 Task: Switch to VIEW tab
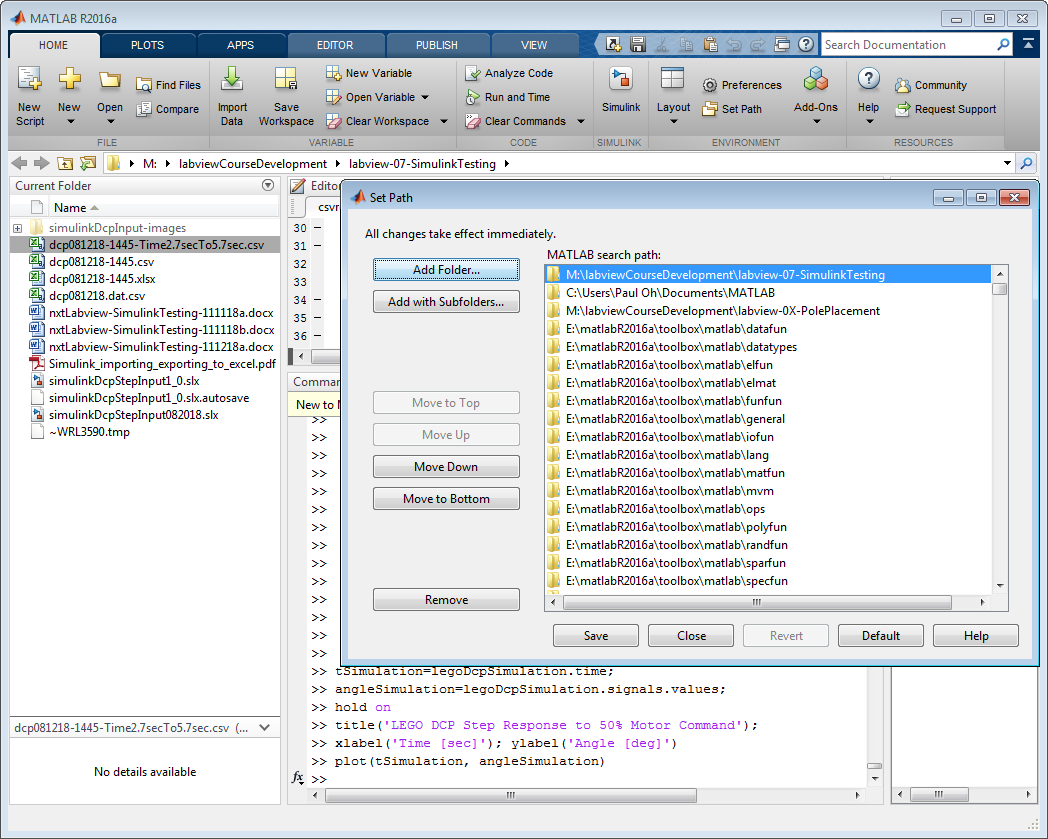(x=534, y=45)
